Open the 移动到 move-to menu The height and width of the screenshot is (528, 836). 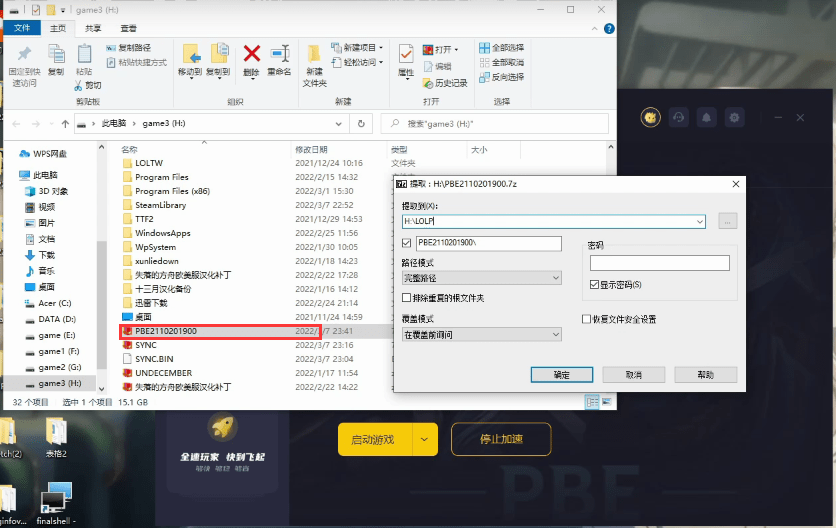click(x=190, y=60)
